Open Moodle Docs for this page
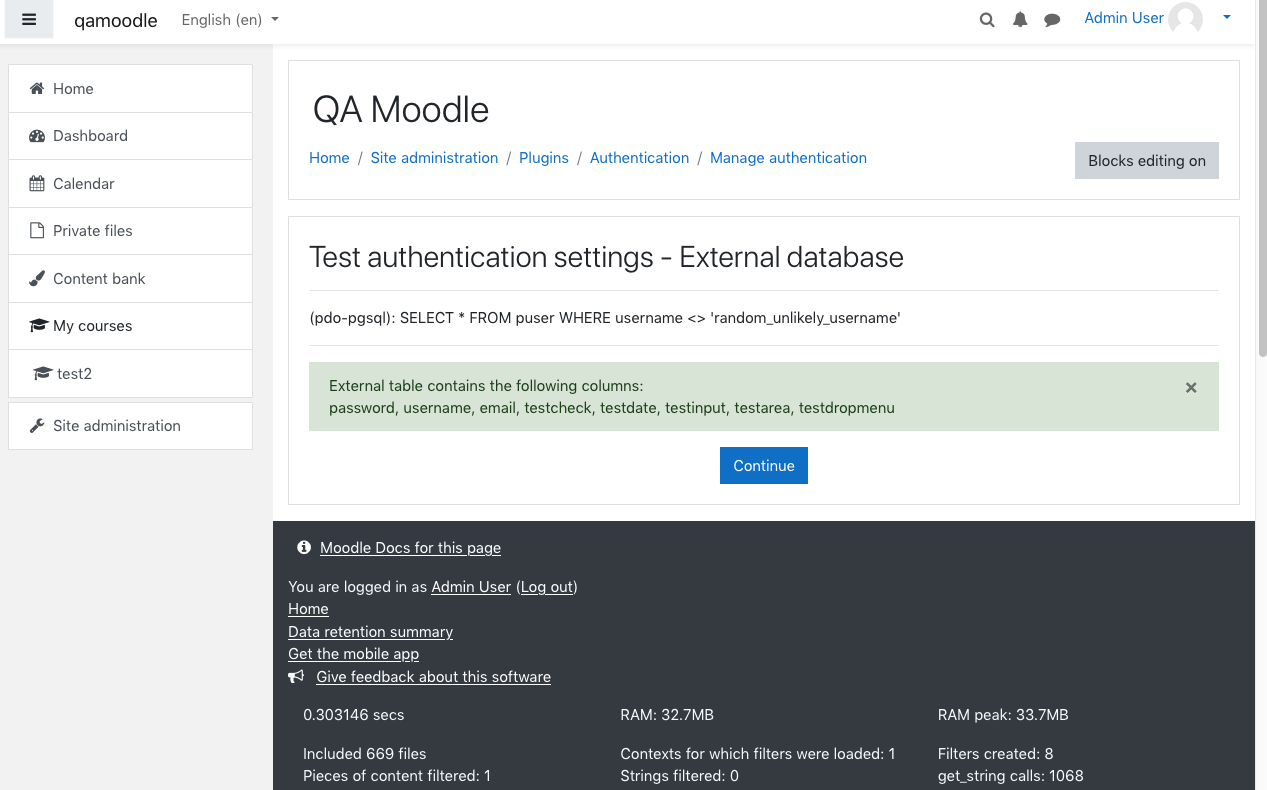1267x790 pixels. [x=410, y=548]
